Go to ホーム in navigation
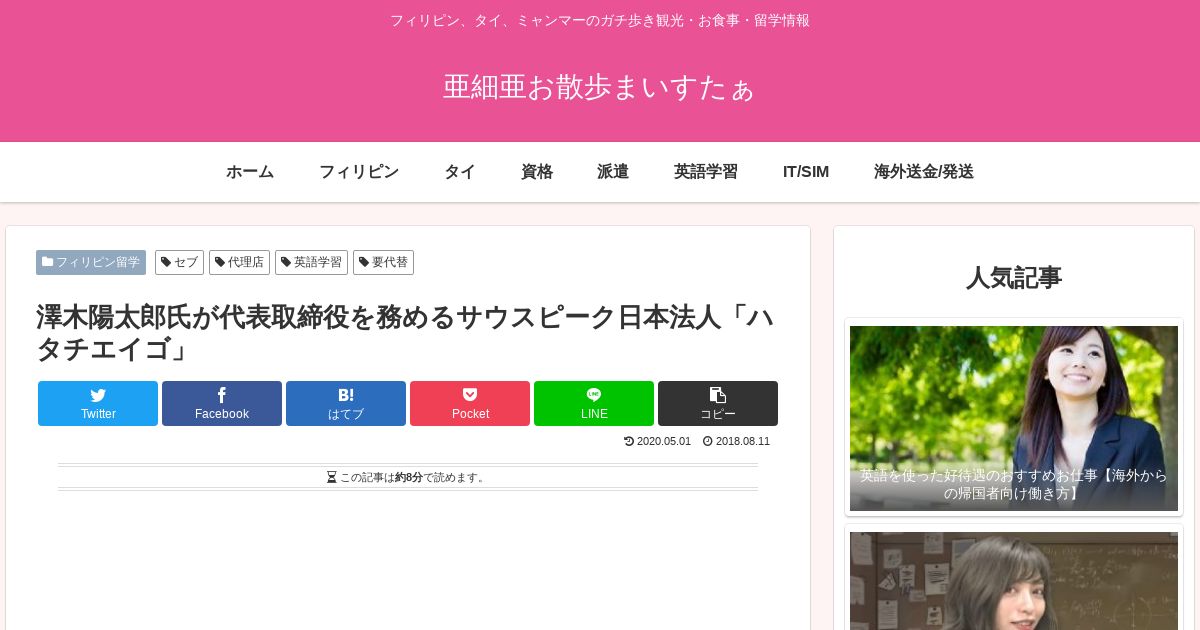This screenshot has width=1200, height=630. pyautogui.click(x=250, y=172)
